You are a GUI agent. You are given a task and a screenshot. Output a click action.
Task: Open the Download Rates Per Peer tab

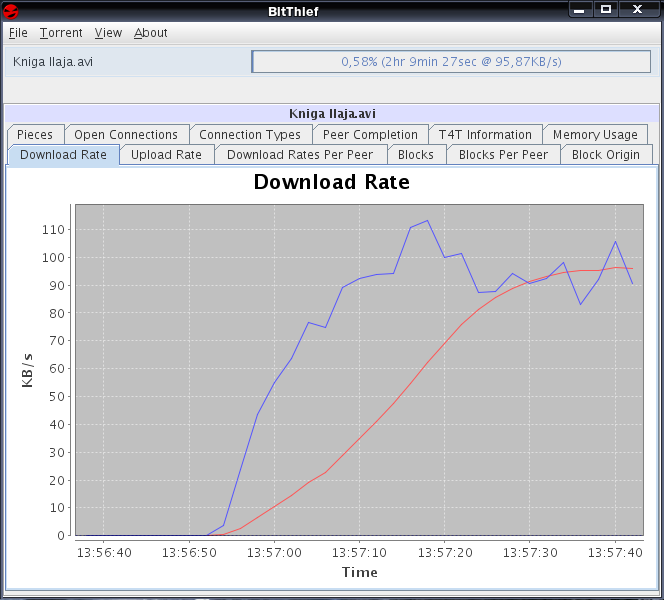300,155
